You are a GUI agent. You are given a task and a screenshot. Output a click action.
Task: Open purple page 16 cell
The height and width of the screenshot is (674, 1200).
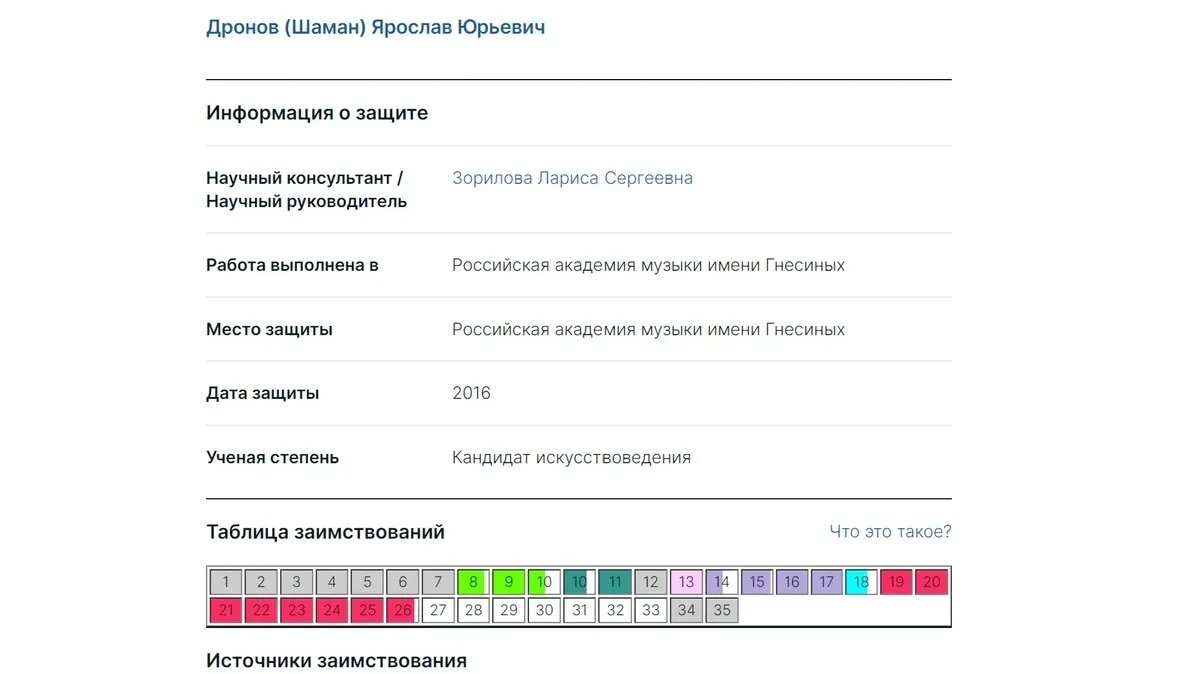tap(792, 581)
